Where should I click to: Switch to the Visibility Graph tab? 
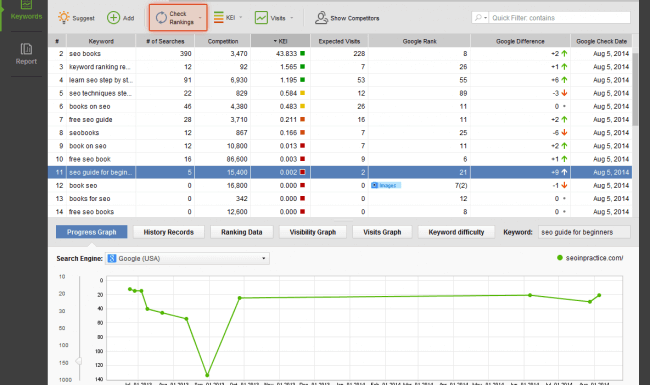pyautogui.click(x=313, y=232)
